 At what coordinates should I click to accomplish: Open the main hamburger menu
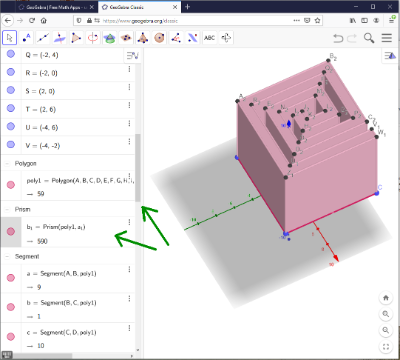coord(387,38)
